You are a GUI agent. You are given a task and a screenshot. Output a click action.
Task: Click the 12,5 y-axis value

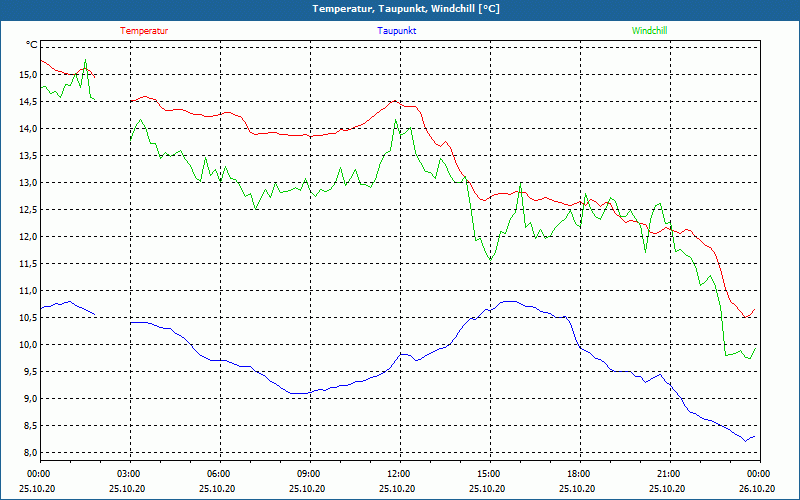click(x=28, y=210)
